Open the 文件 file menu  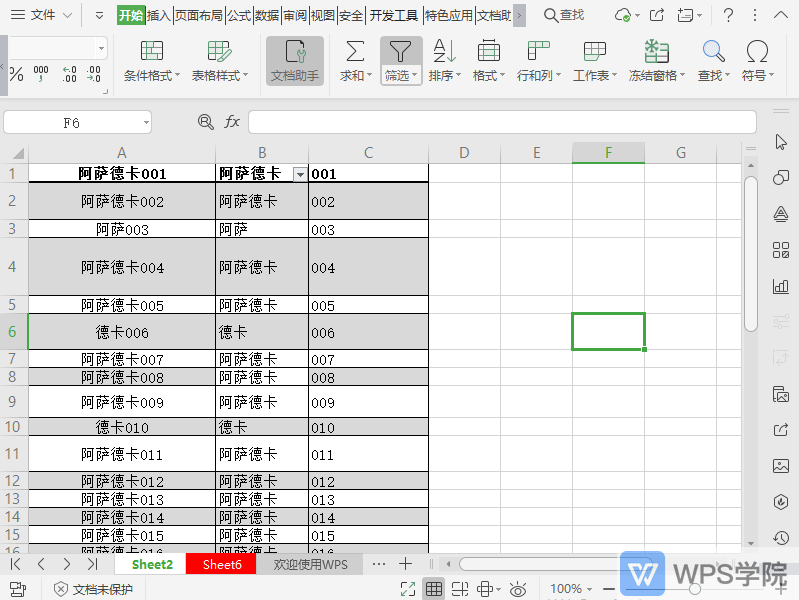click(42, 15)
